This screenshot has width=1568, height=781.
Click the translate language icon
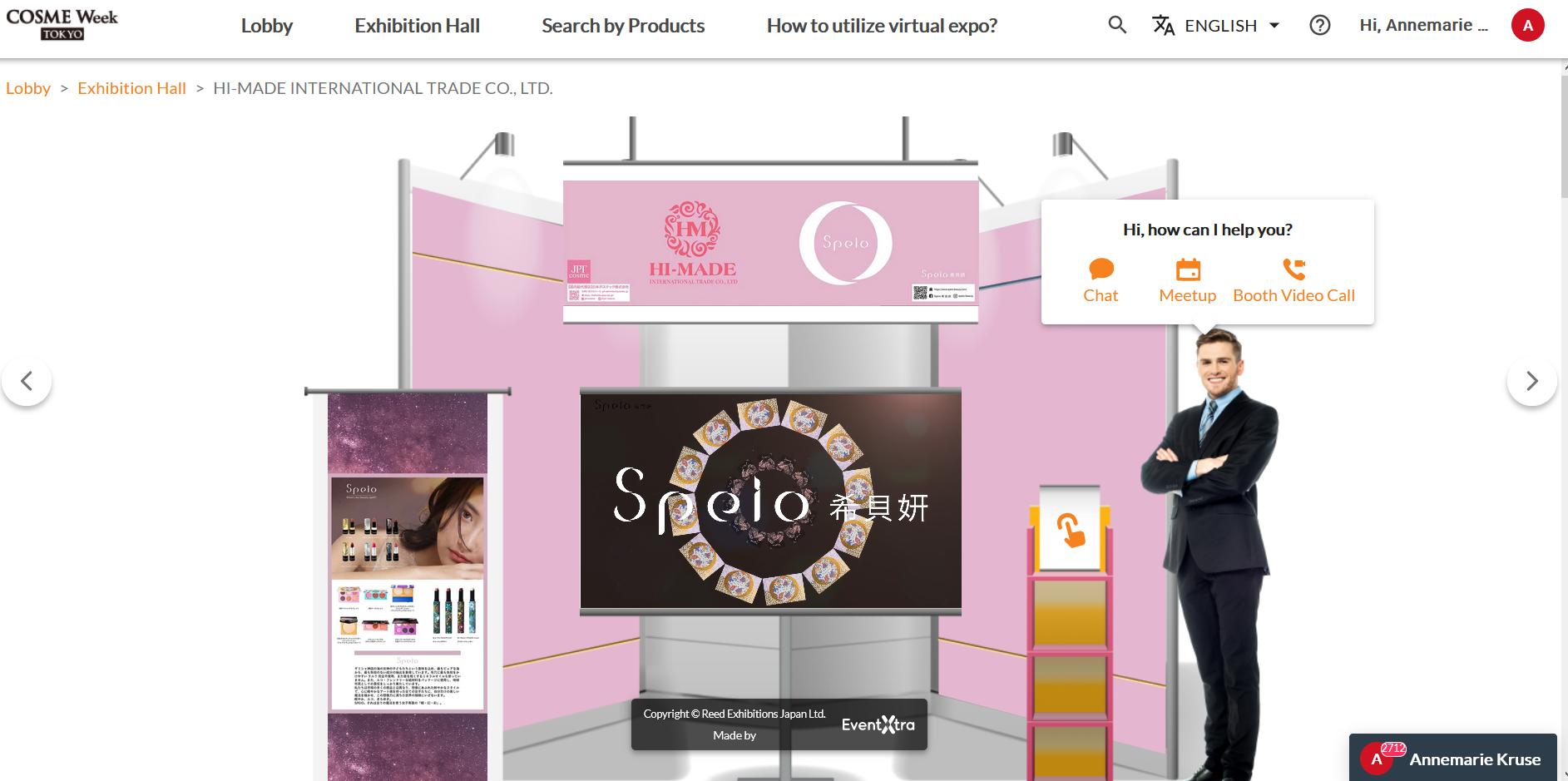[x=1163, y=26]
